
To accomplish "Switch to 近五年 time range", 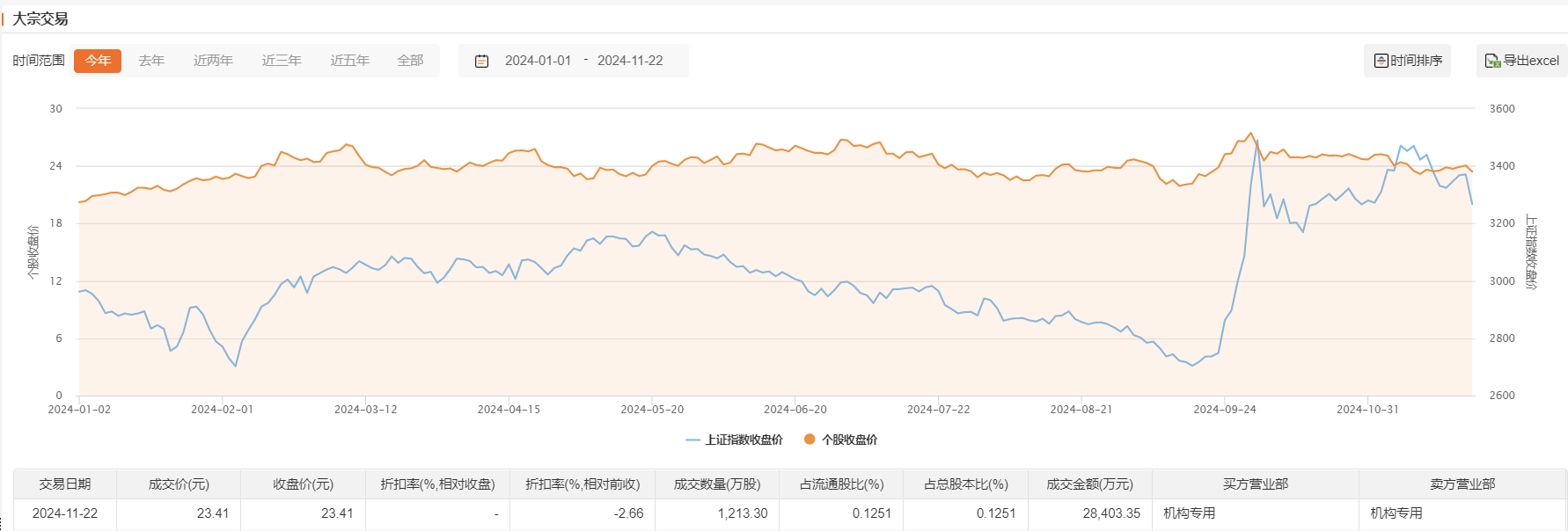I will pos(349,61).
